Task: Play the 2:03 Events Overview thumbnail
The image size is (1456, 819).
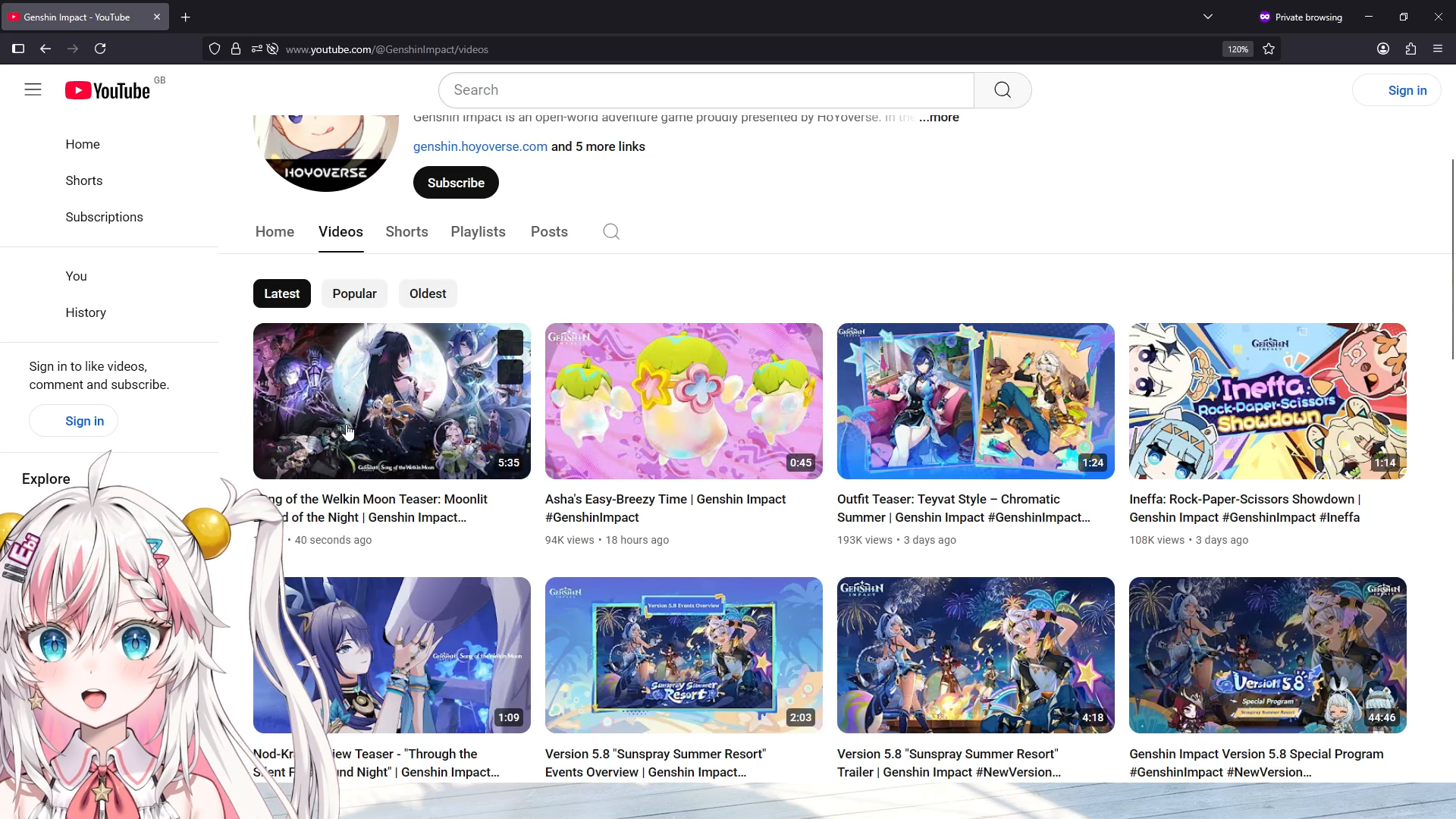Action: click(684, 655)
